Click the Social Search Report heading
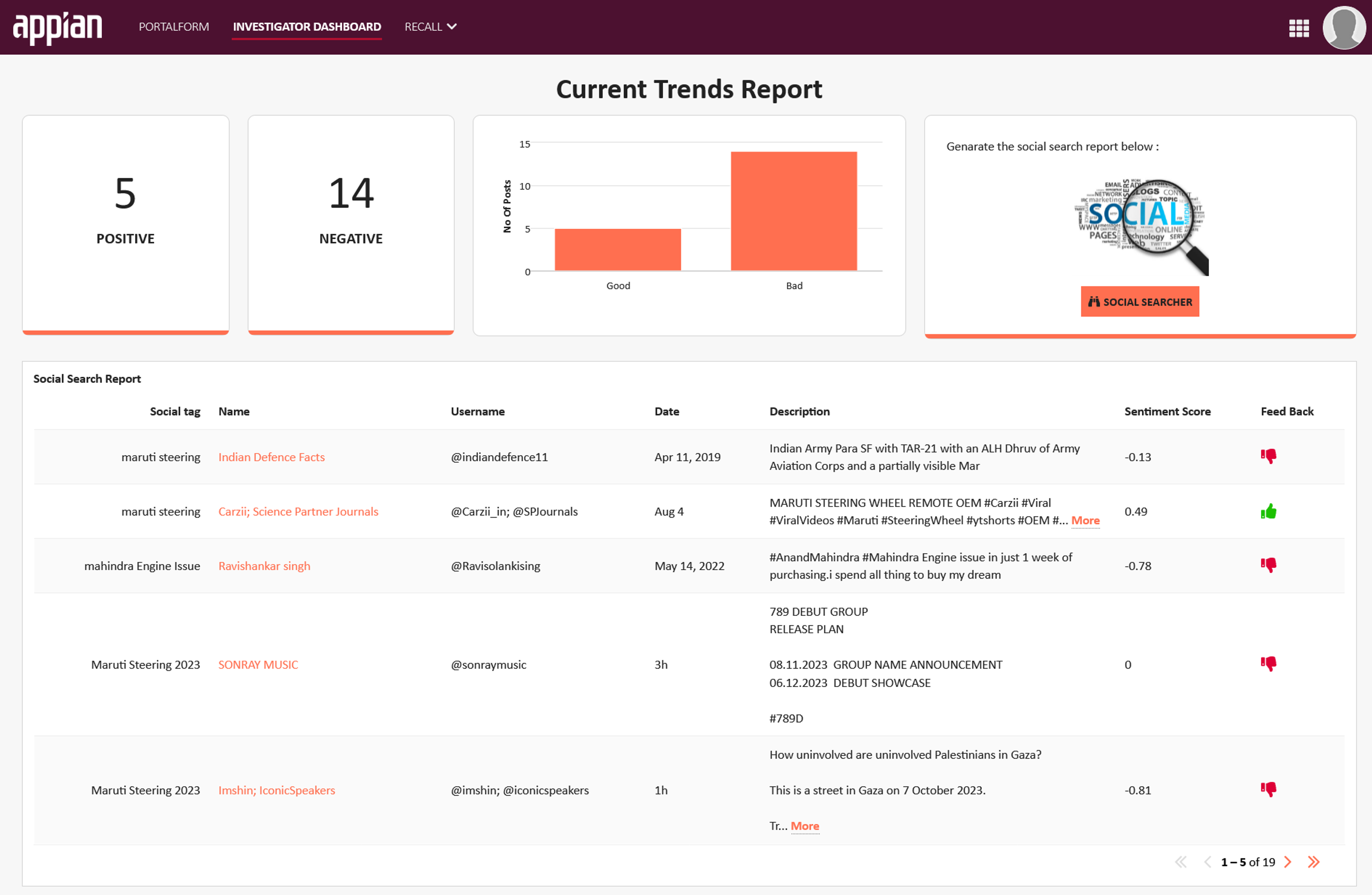Viewport: 1372px width, 895px height. tap(87, 379)
